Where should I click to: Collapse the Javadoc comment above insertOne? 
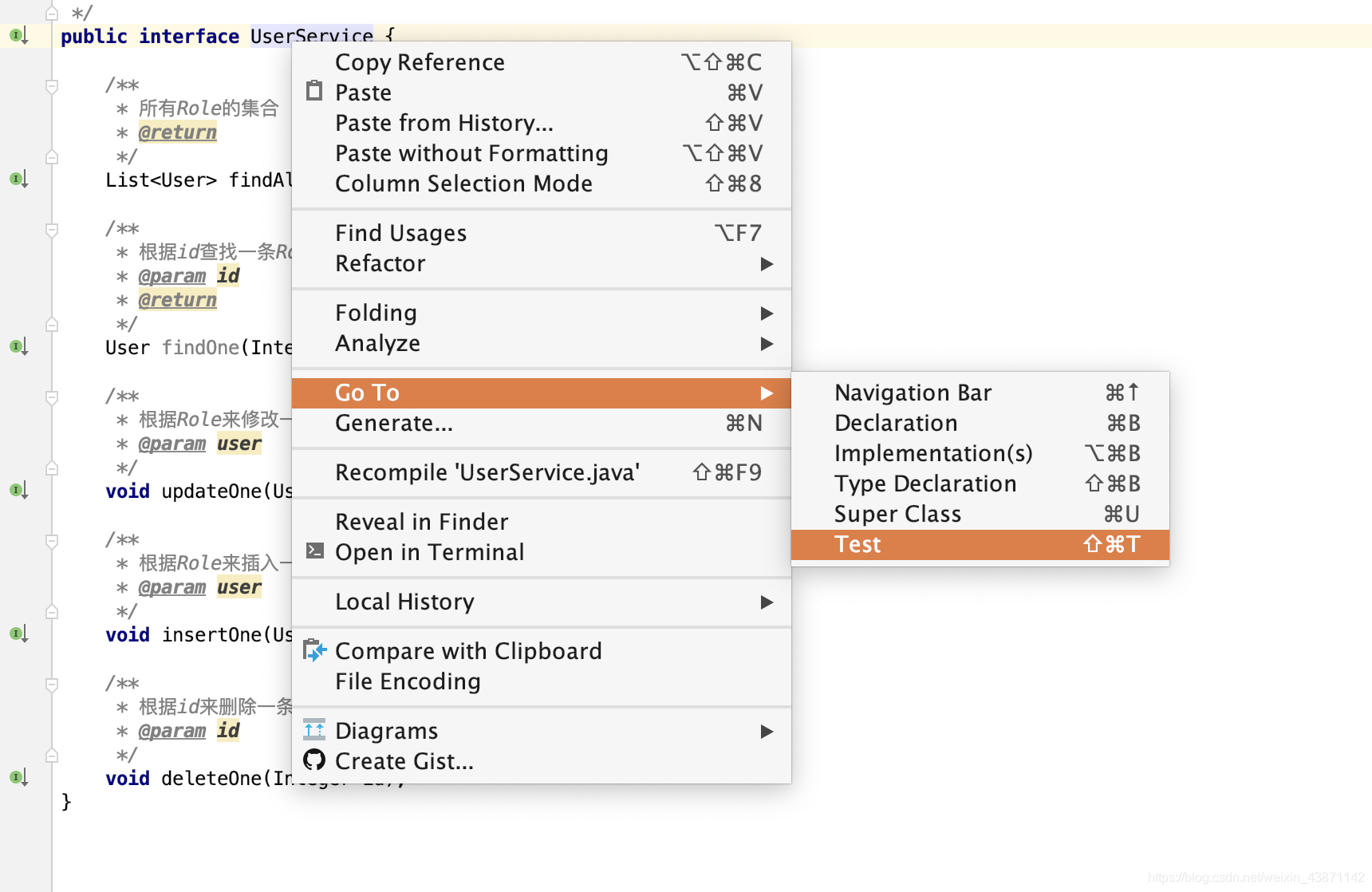[52, 540]
